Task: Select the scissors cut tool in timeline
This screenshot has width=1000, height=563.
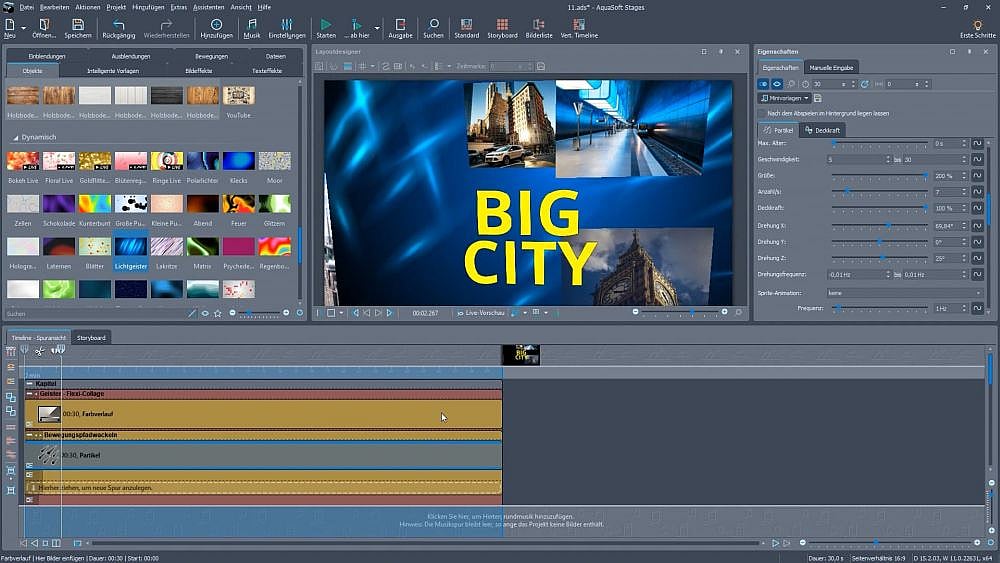Action: 40,350
